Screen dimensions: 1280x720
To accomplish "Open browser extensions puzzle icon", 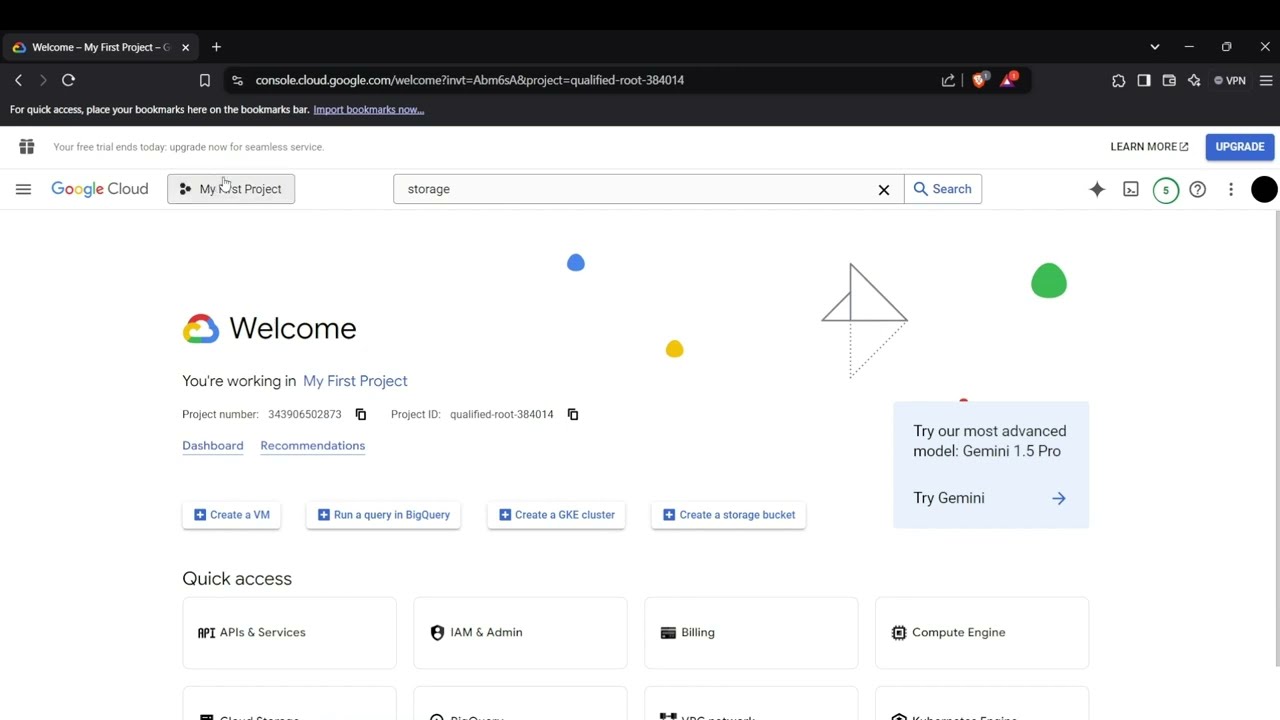I will pos(1119,80).
